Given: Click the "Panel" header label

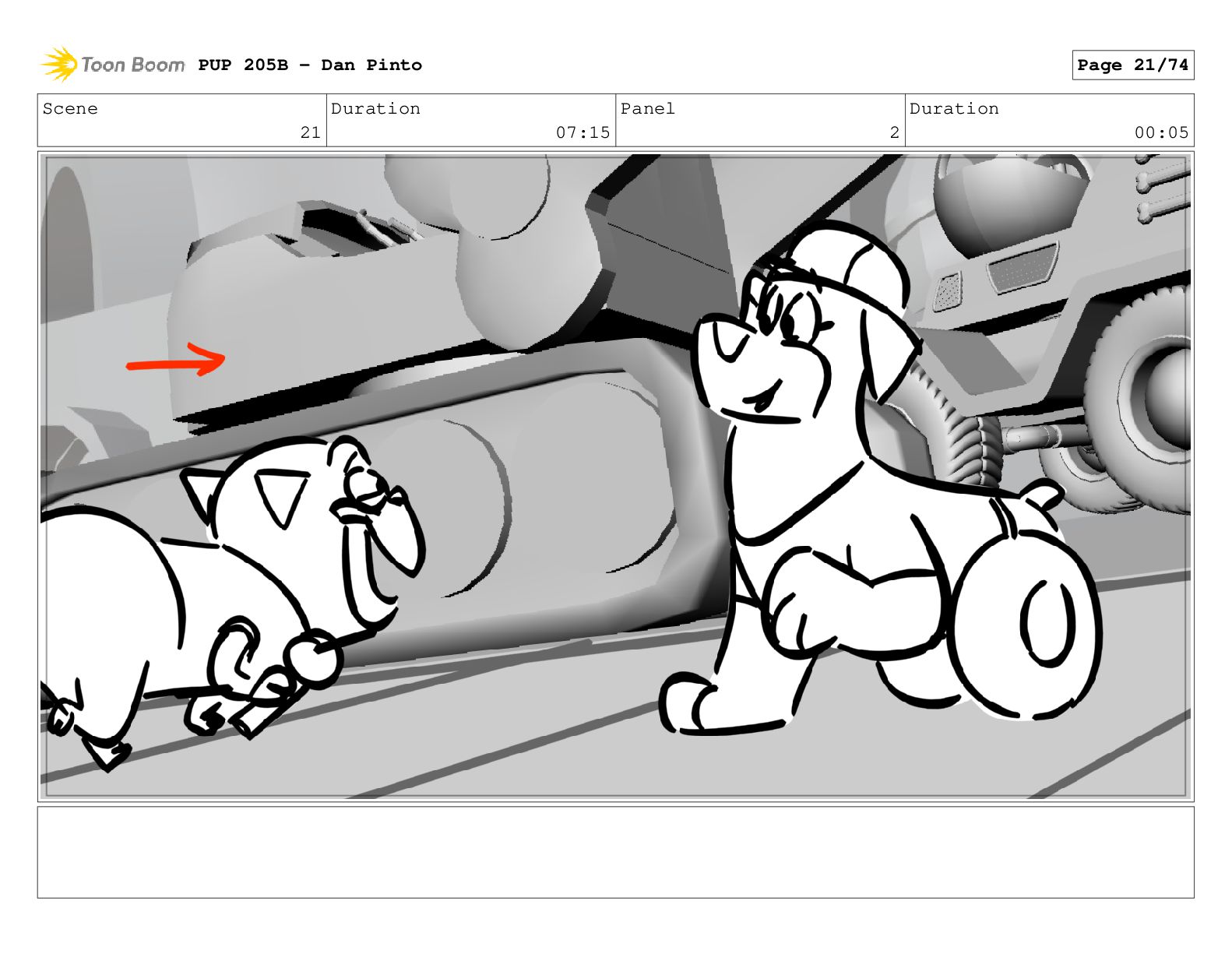Looking at the screenshot, I should [648, 108].
